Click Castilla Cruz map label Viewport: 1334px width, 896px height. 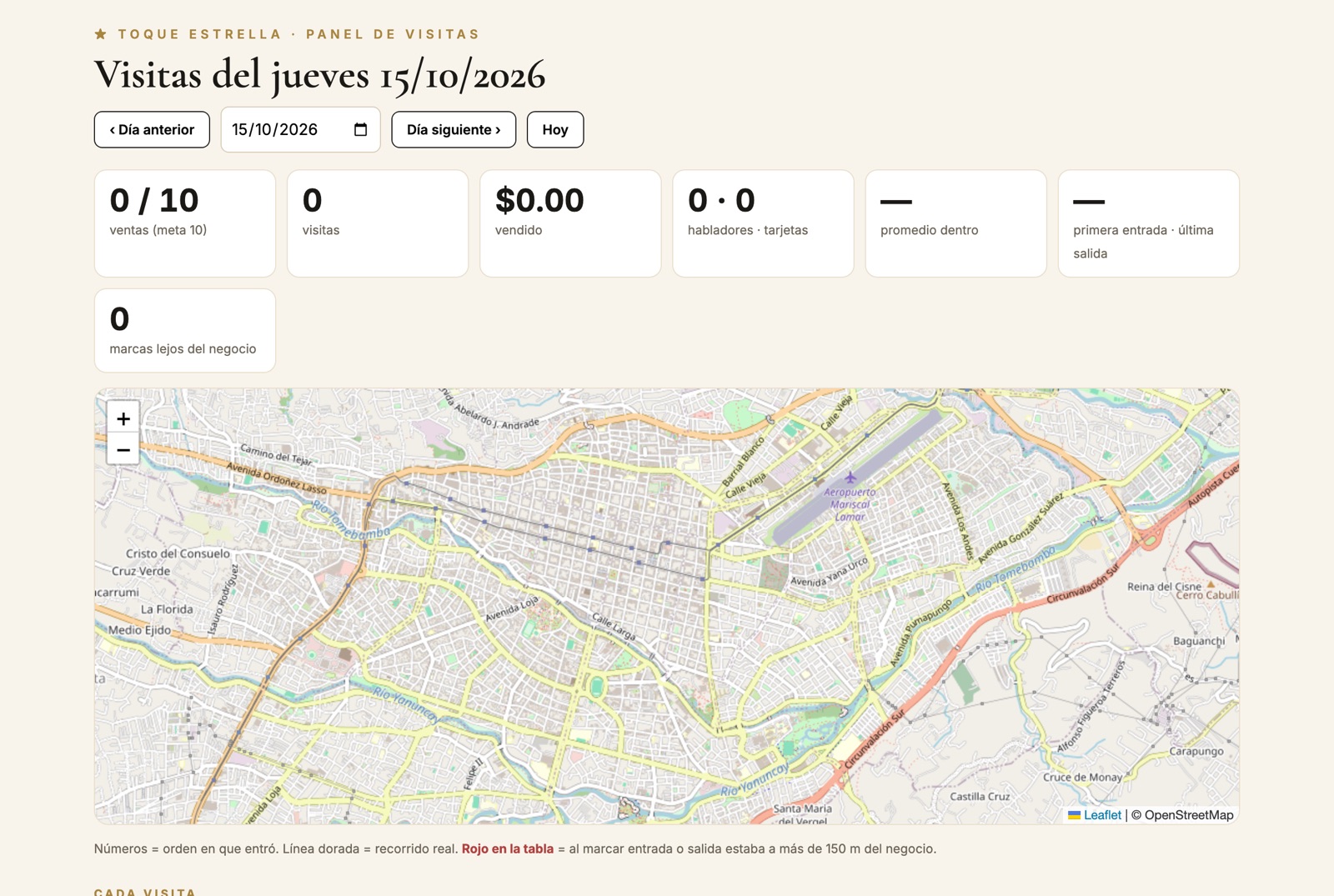[980, 796]
